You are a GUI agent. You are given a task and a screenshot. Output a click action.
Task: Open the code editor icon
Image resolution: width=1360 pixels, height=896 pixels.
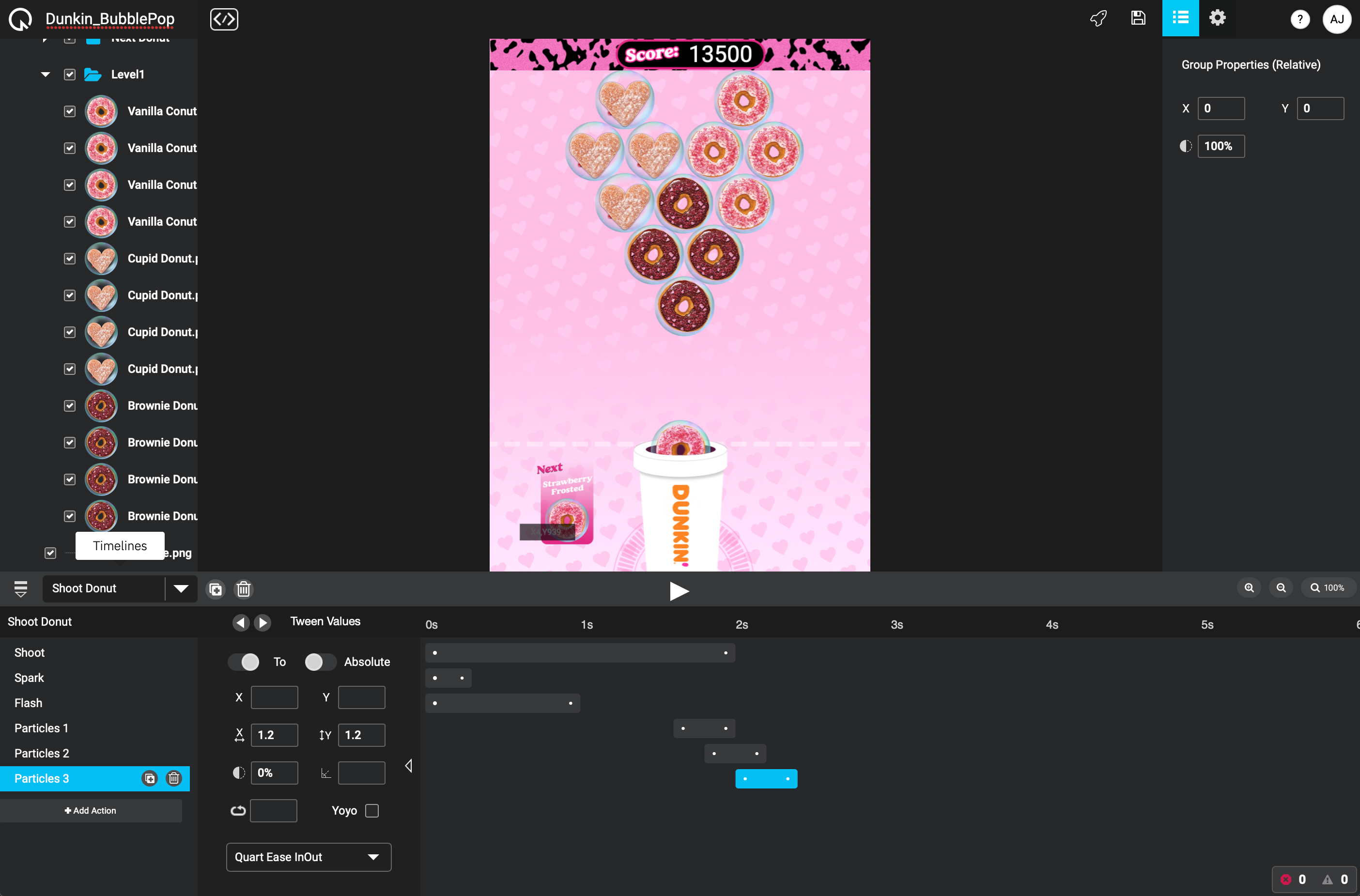click(x=224, y=19)
